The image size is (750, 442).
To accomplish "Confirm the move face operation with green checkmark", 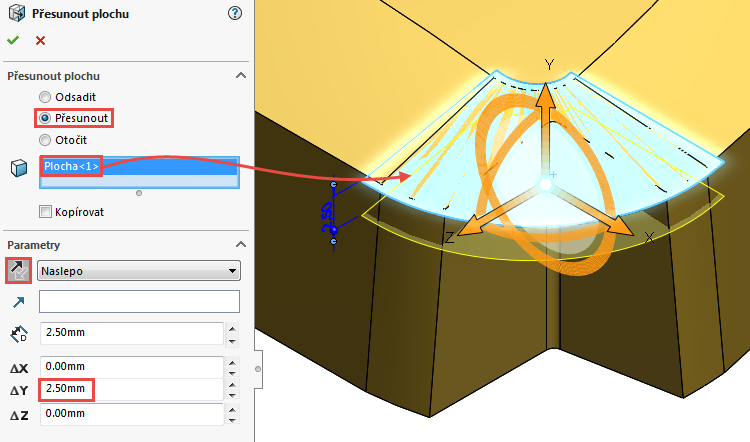I will (13, 41).
